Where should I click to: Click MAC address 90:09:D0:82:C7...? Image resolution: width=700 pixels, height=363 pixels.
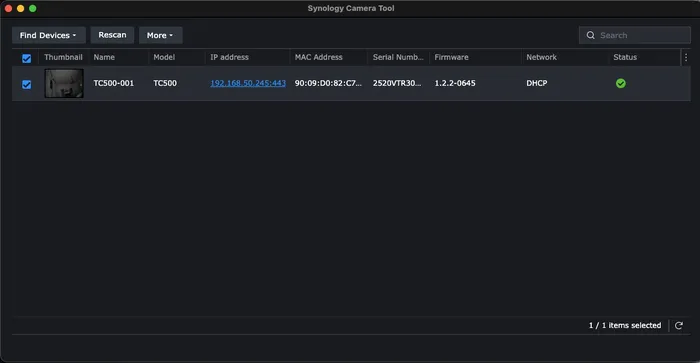click(328, 83)
